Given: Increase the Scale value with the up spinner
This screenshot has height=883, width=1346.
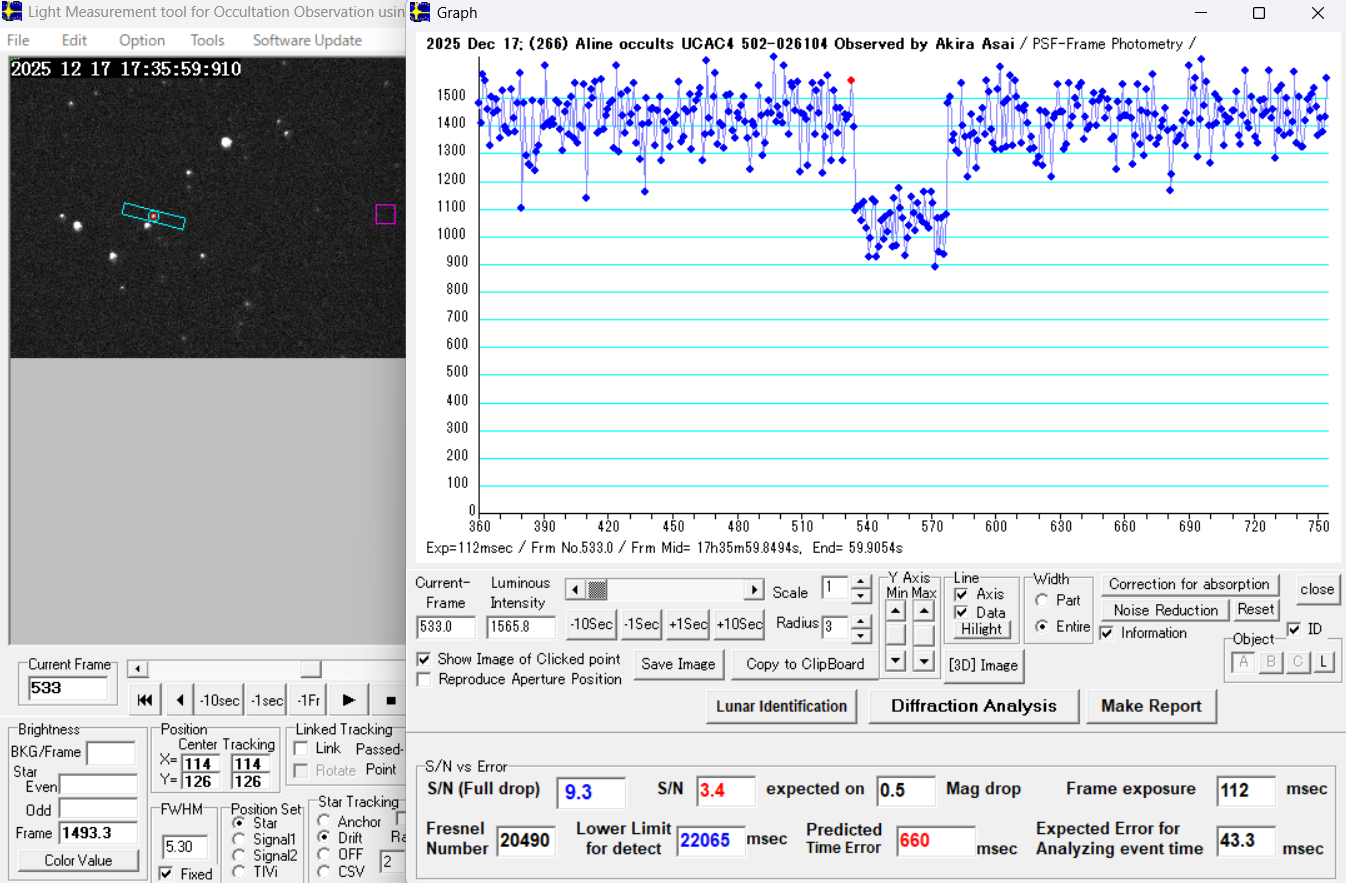Looking at the screenshot, I should point(860,581).
